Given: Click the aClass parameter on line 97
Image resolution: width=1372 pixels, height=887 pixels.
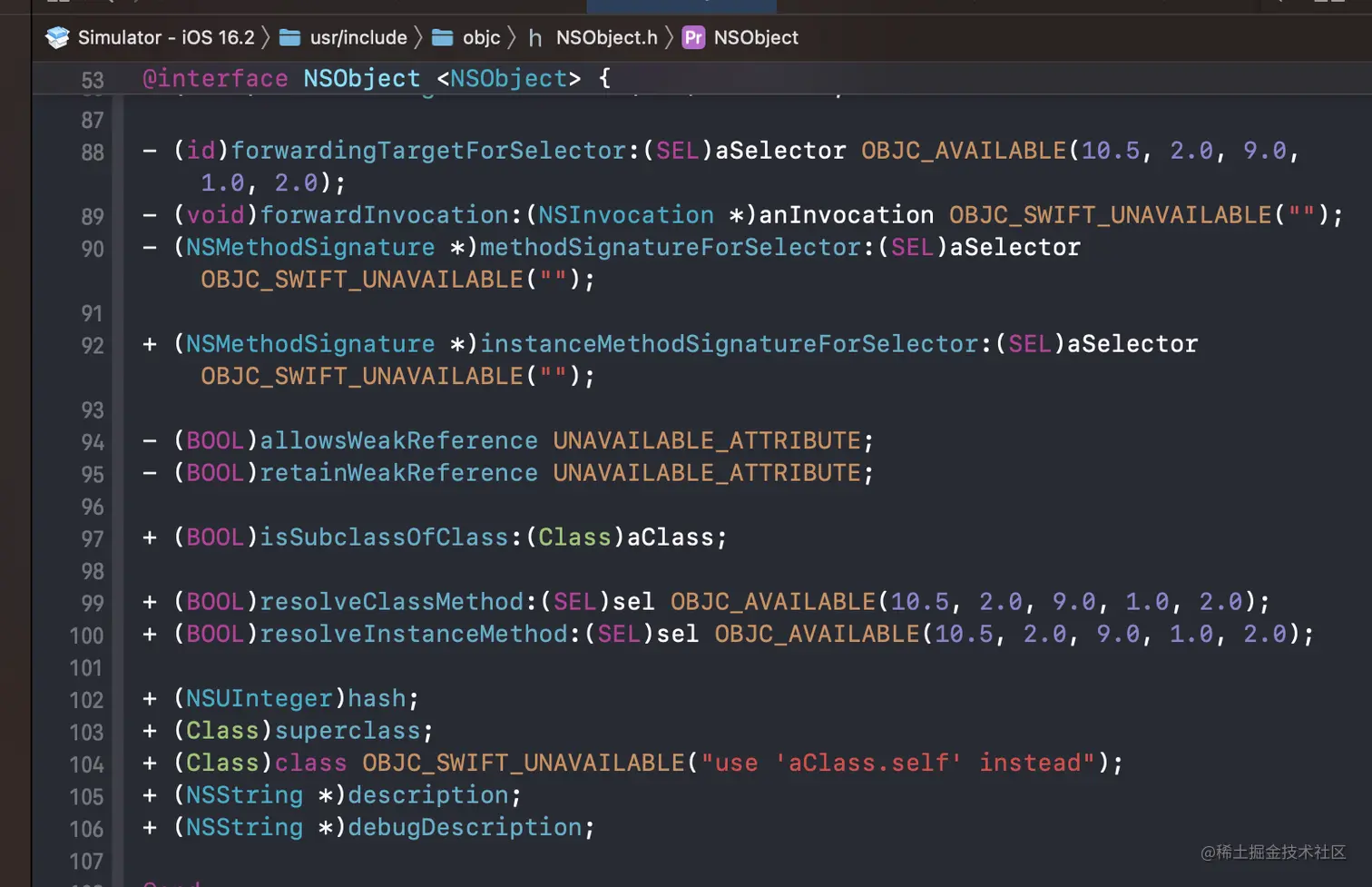Looking at the screenshot, I should 671,537.
